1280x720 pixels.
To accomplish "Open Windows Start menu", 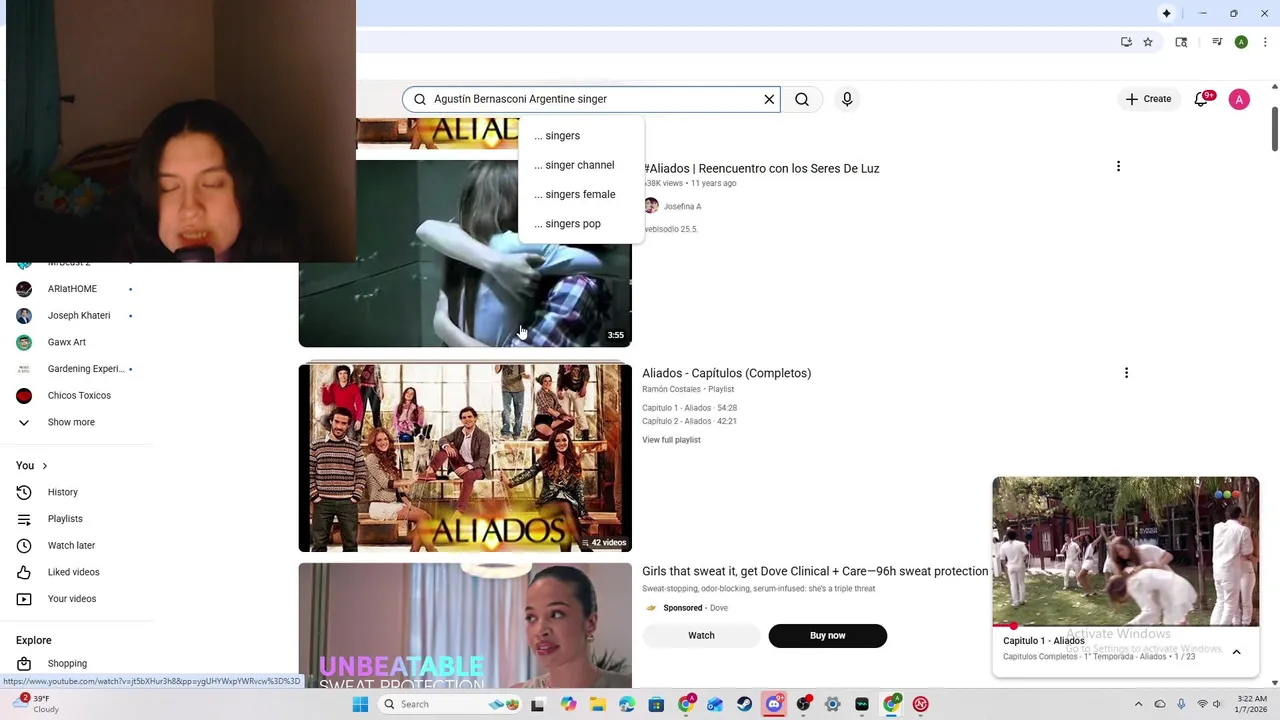I will click(360, 704).
